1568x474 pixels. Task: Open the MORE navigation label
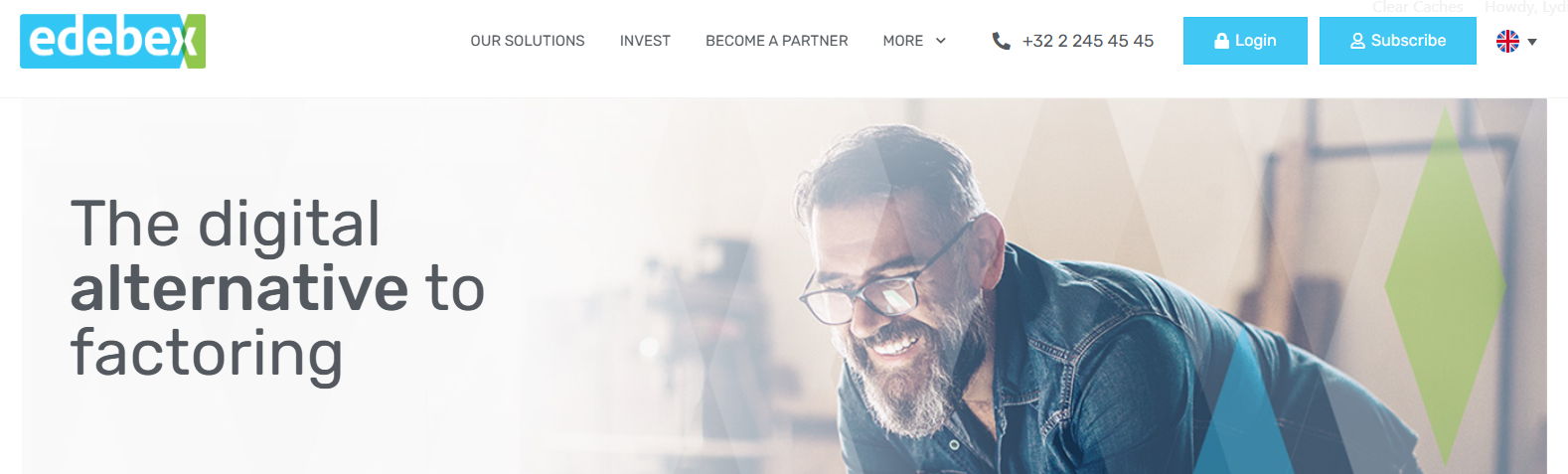(x=903, y=41)
